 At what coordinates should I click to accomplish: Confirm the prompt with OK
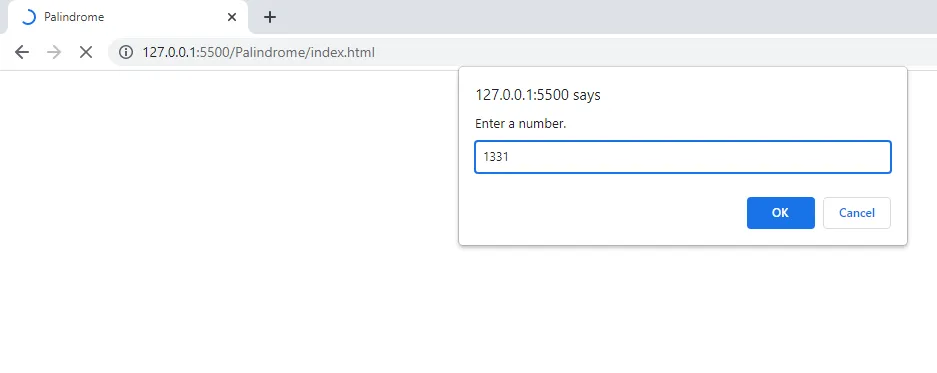780,213
